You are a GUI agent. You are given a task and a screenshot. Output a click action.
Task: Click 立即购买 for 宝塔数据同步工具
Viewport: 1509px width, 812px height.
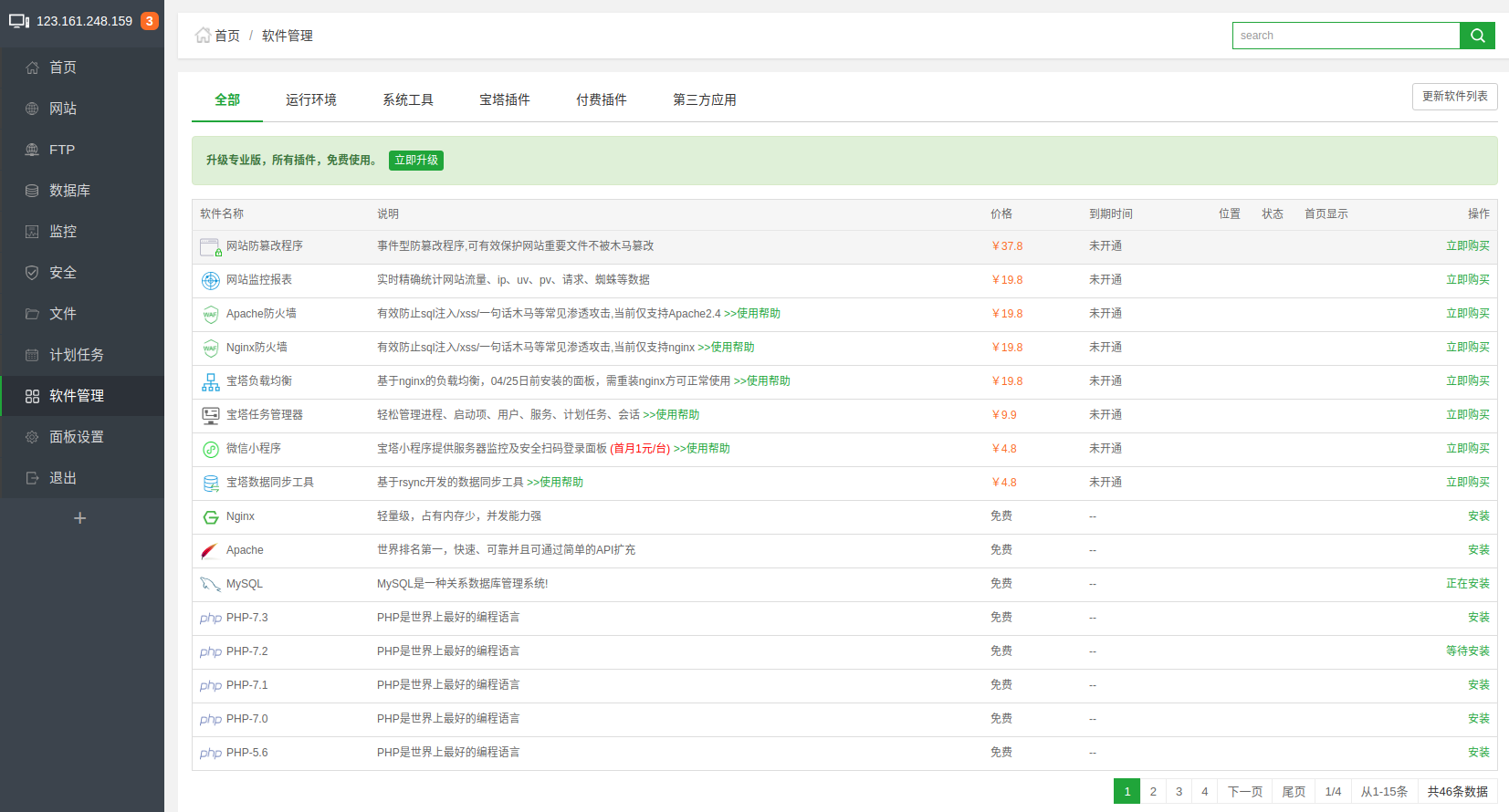(x=1468, y=483)
